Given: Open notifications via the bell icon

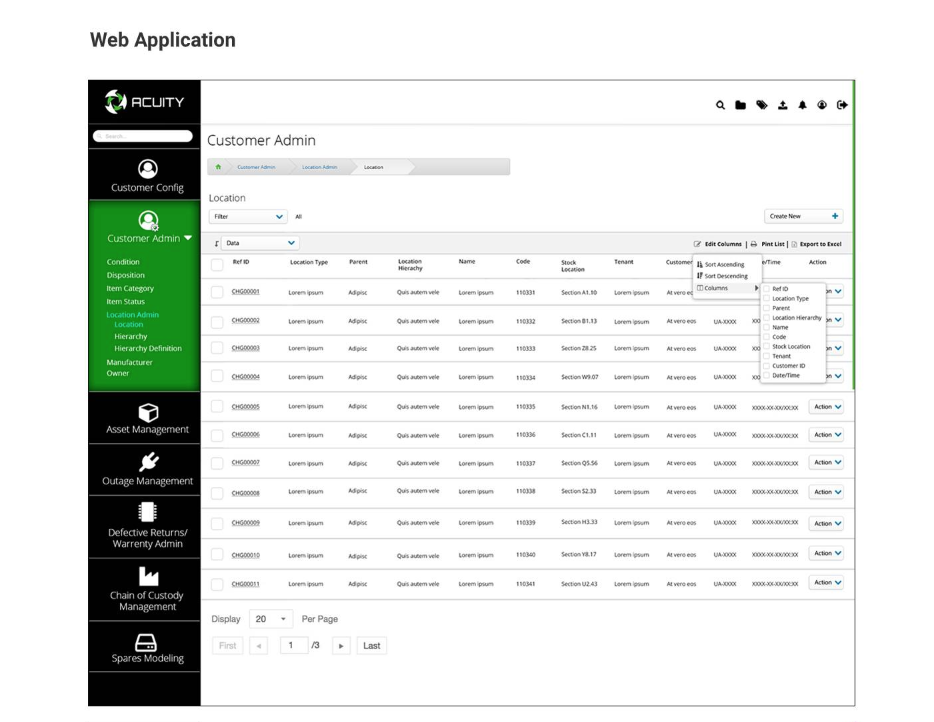Looking at the screenshot, I should pos(802,105).
